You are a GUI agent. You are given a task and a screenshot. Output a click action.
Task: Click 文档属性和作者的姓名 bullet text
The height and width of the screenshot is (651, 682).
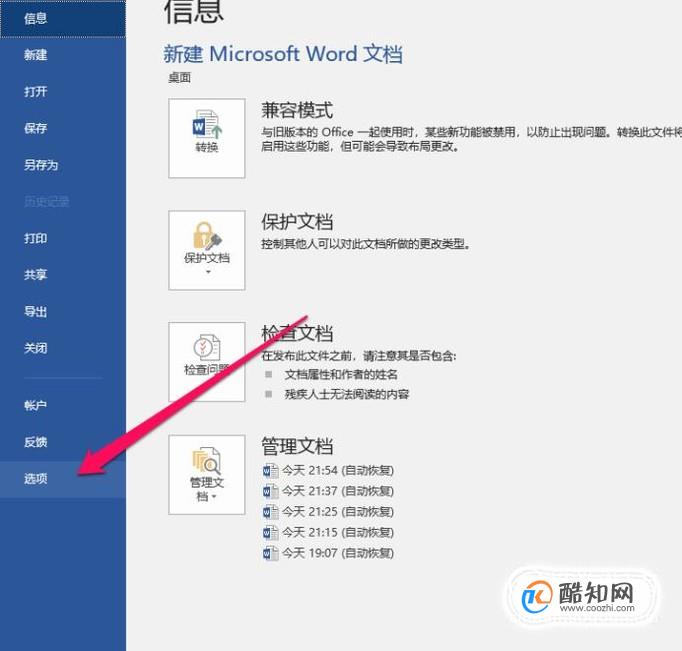click(x=341, y=374)
